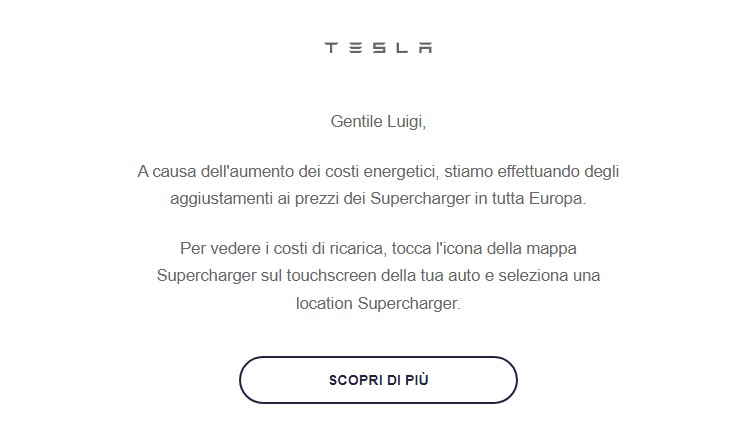Click "Supercharger" before "in tutta Europa"
The image size is (753, 427).
coord(416,199)
